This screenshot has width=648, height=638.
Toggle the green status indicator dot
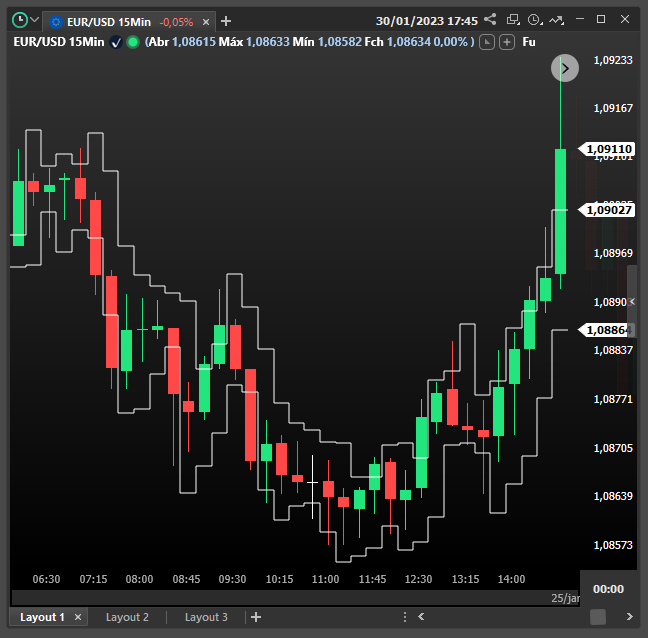[132, 42]
